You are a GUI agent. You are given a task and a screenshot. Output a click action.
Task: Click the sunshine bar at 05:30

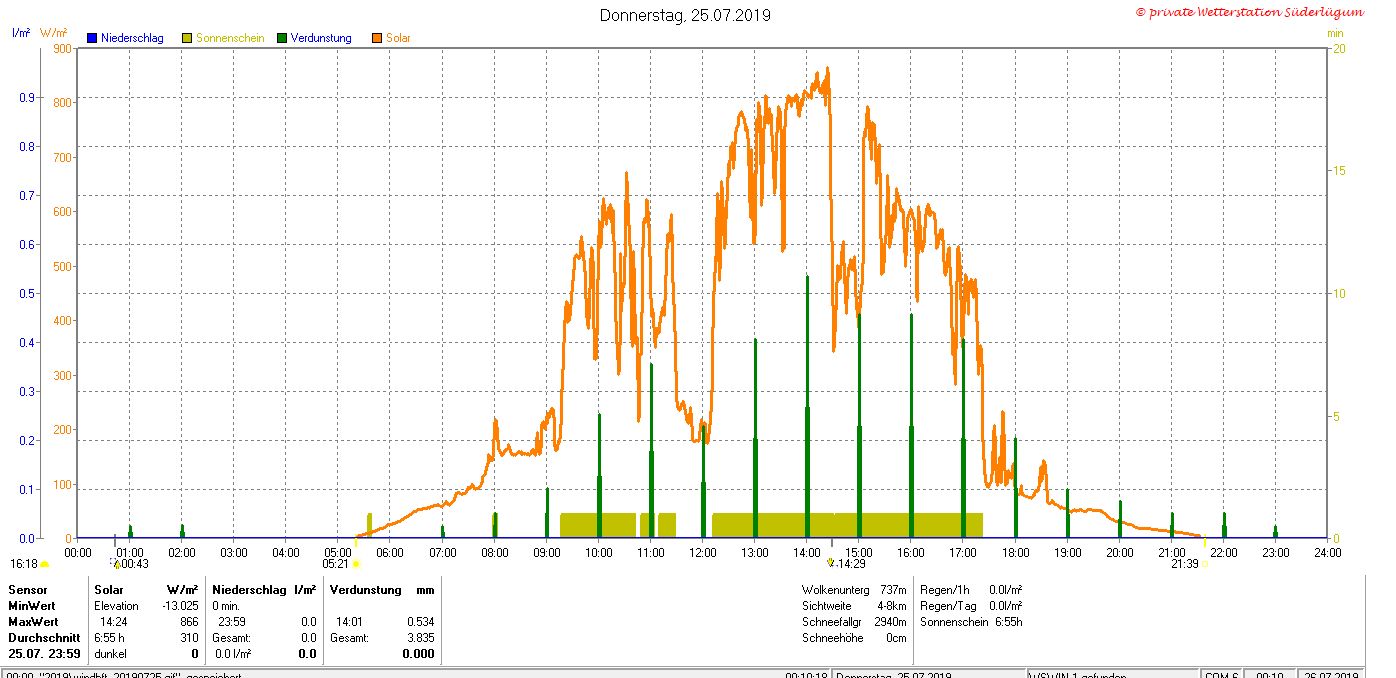[369, 525]
